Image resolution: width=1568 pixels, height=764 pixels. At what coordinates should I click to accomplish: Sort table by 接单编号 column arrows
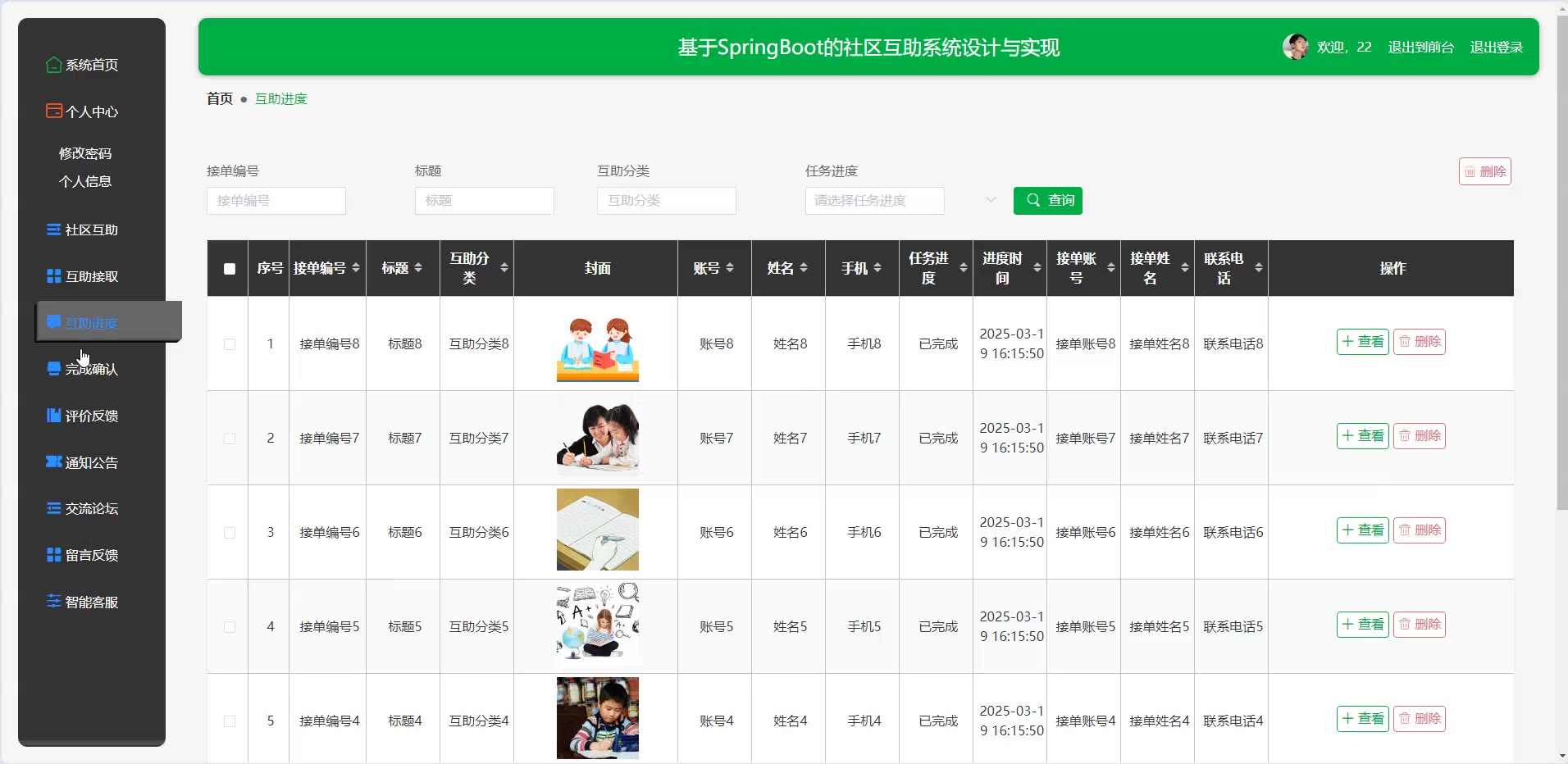tap(356, 268)
